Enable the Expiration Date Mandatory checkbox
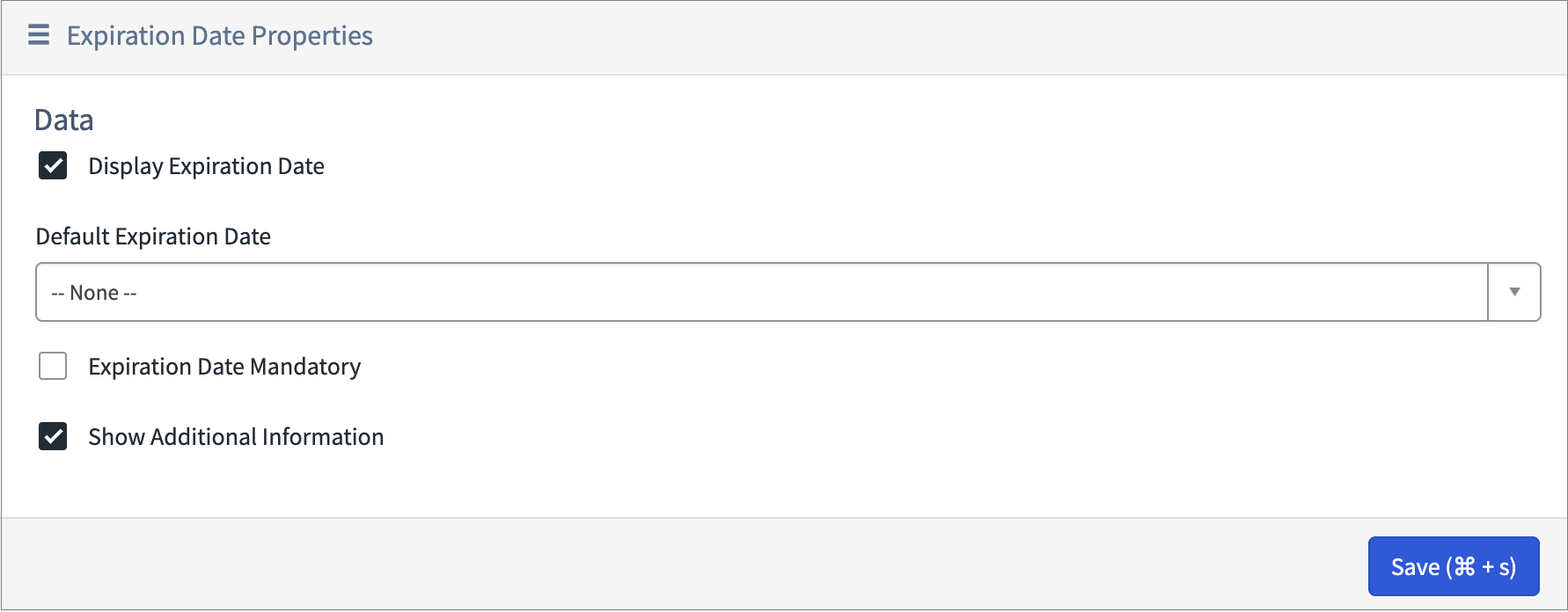 coord(53,366)
